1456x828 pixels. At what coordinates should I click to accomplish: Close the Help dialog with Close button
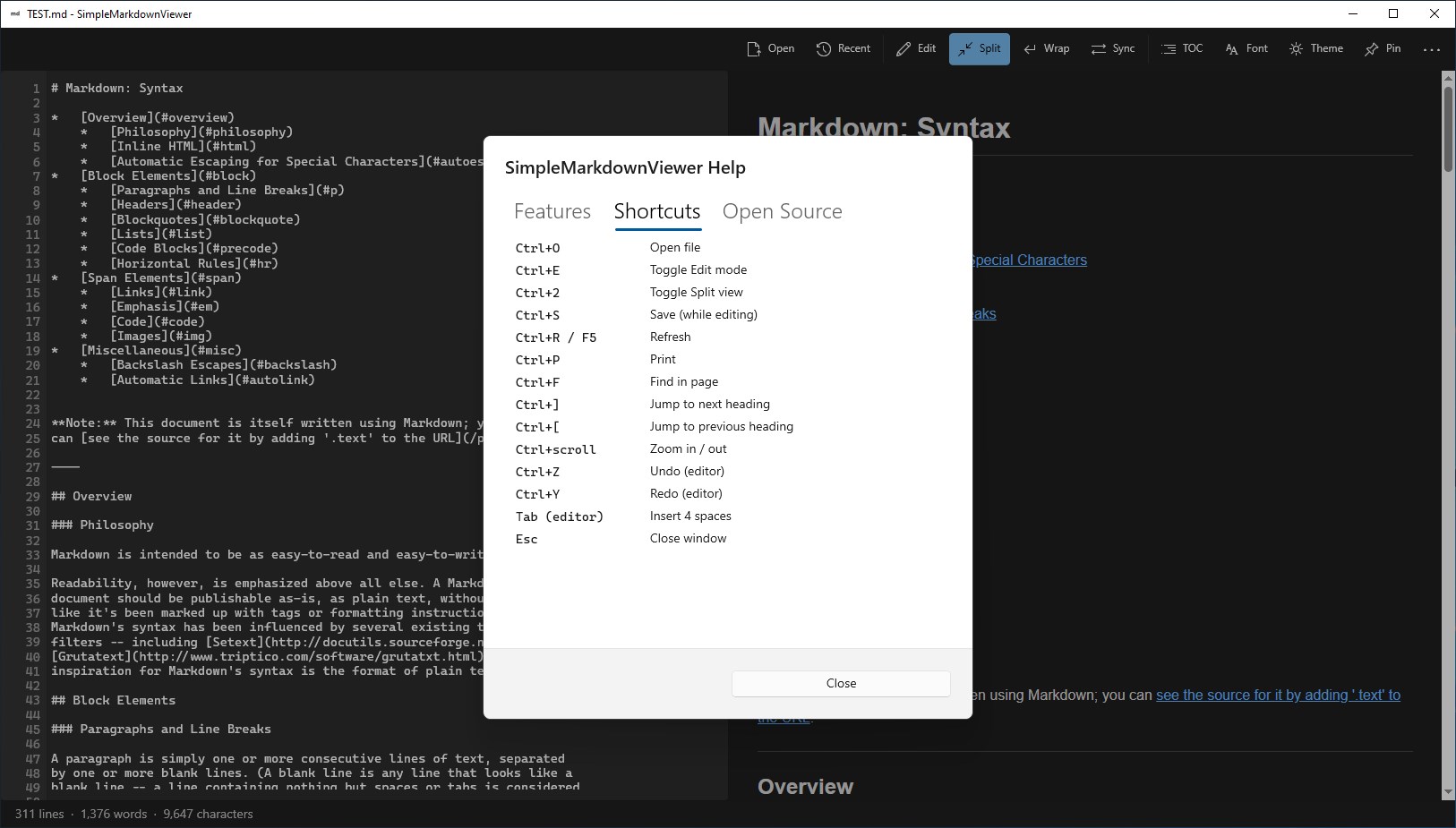pyautogui.click(x=841, y=683)
